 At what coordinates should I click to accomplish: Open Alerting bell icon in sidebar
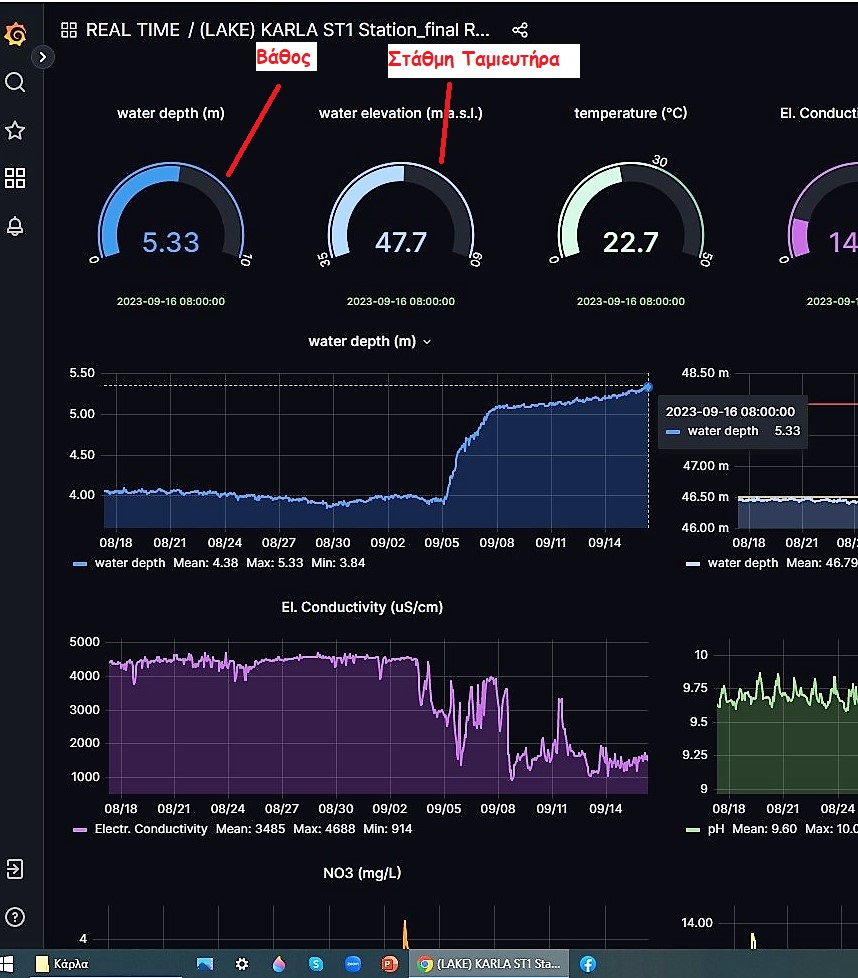[x=15, y=226]
